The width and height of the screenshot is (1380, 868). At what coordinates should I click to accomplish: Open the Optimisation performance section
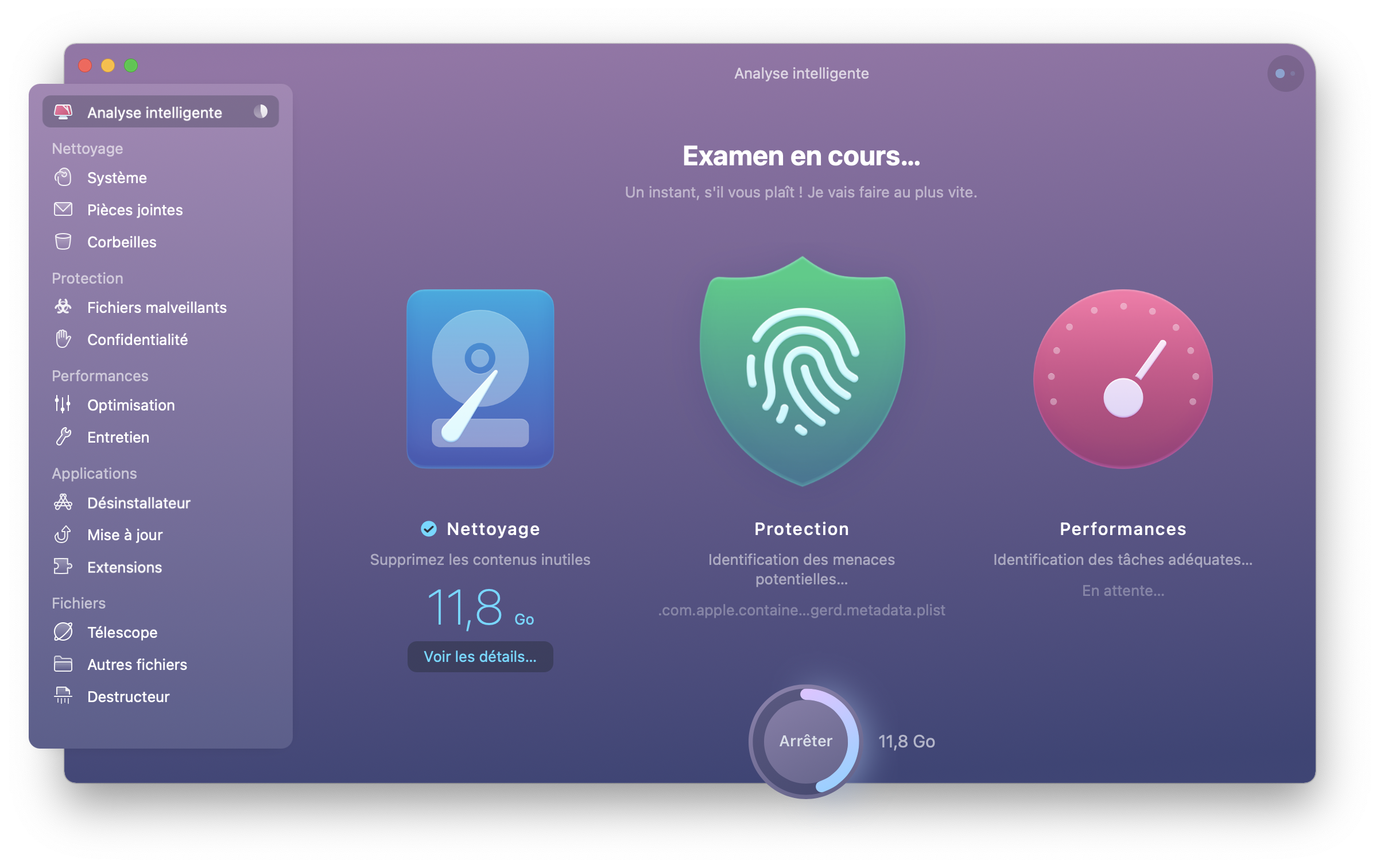pyautogui.click(x=131, y=405)
